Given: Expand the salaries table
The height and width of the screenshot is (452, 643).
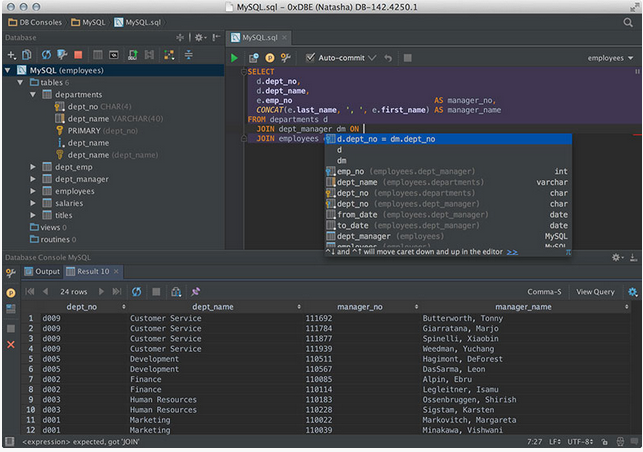Looking at the screenshot, I should tap(33, 203).
